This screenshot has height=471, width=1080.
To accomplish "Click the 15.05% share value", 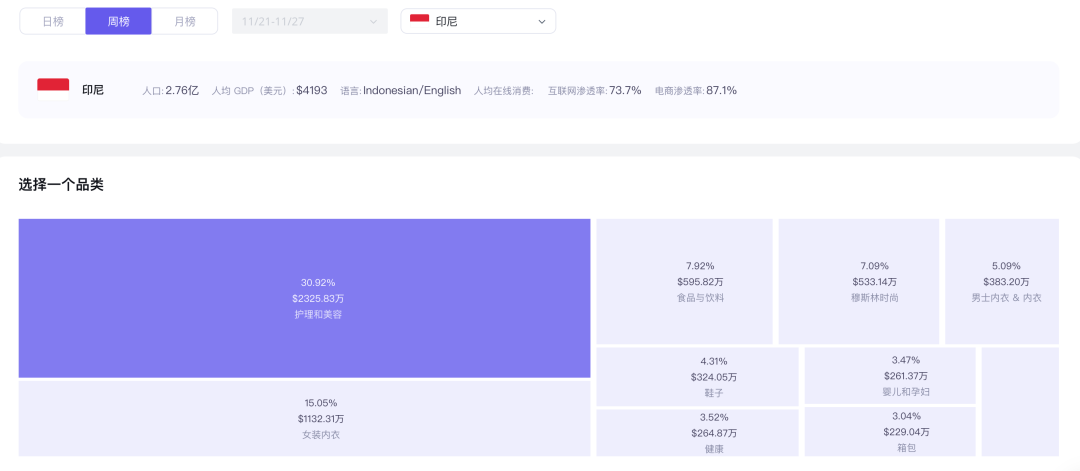I will pos(321,403).
